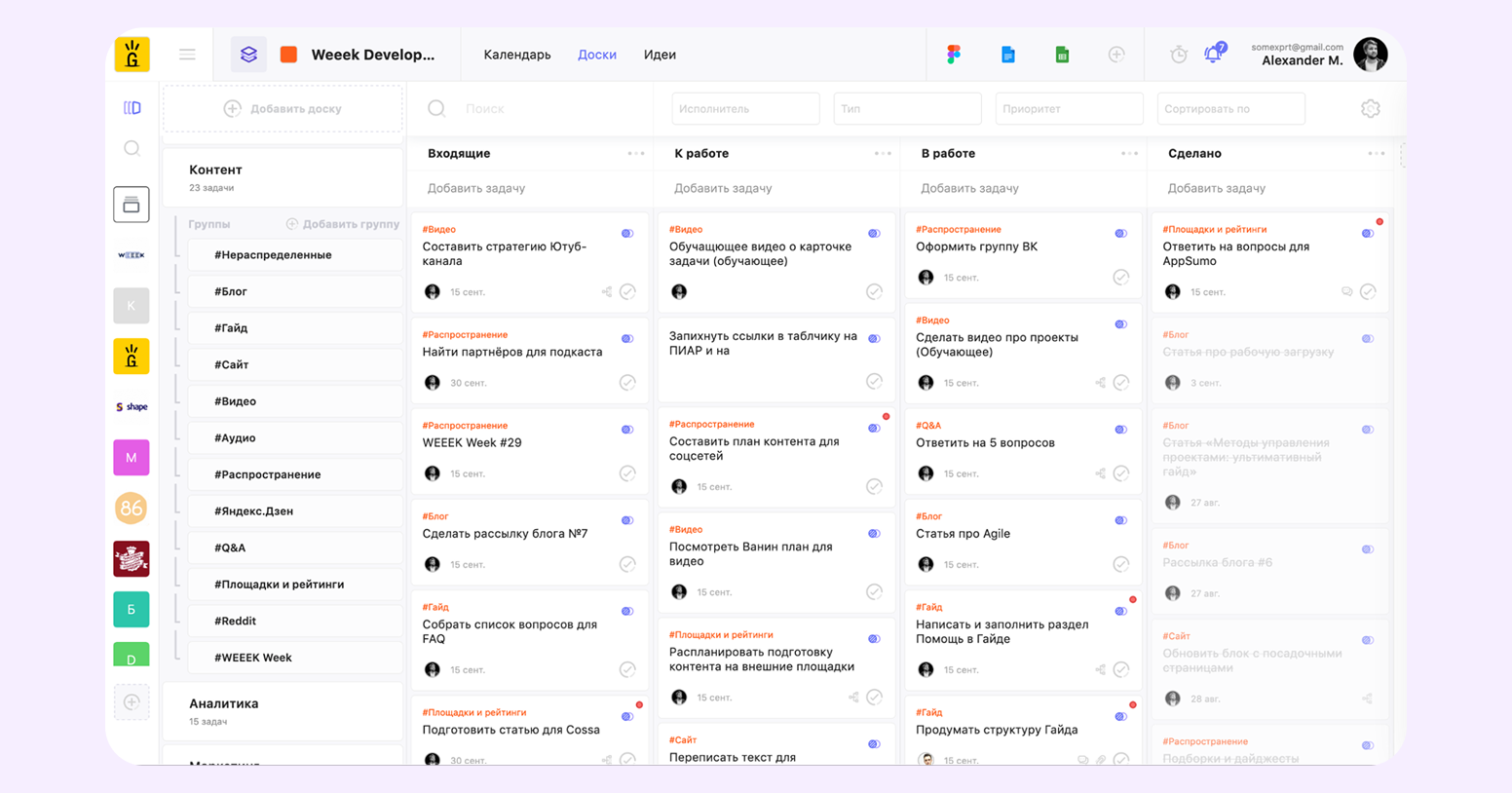This screenshot has width=1512, height=793.
Task: Click the notifications bell icon
Action: click(1213, 55)
